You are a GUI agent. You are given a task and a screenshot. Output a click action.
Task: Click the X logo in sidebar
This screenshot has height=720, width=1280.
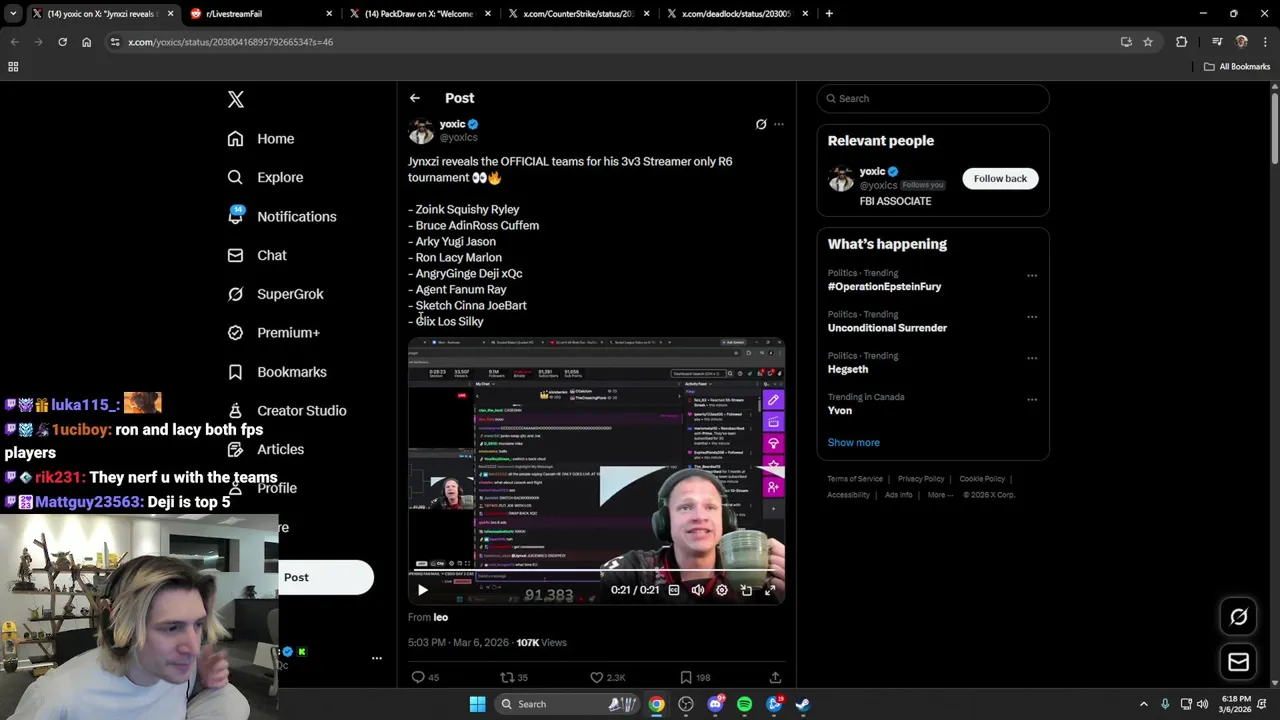(x=236, y=99)
